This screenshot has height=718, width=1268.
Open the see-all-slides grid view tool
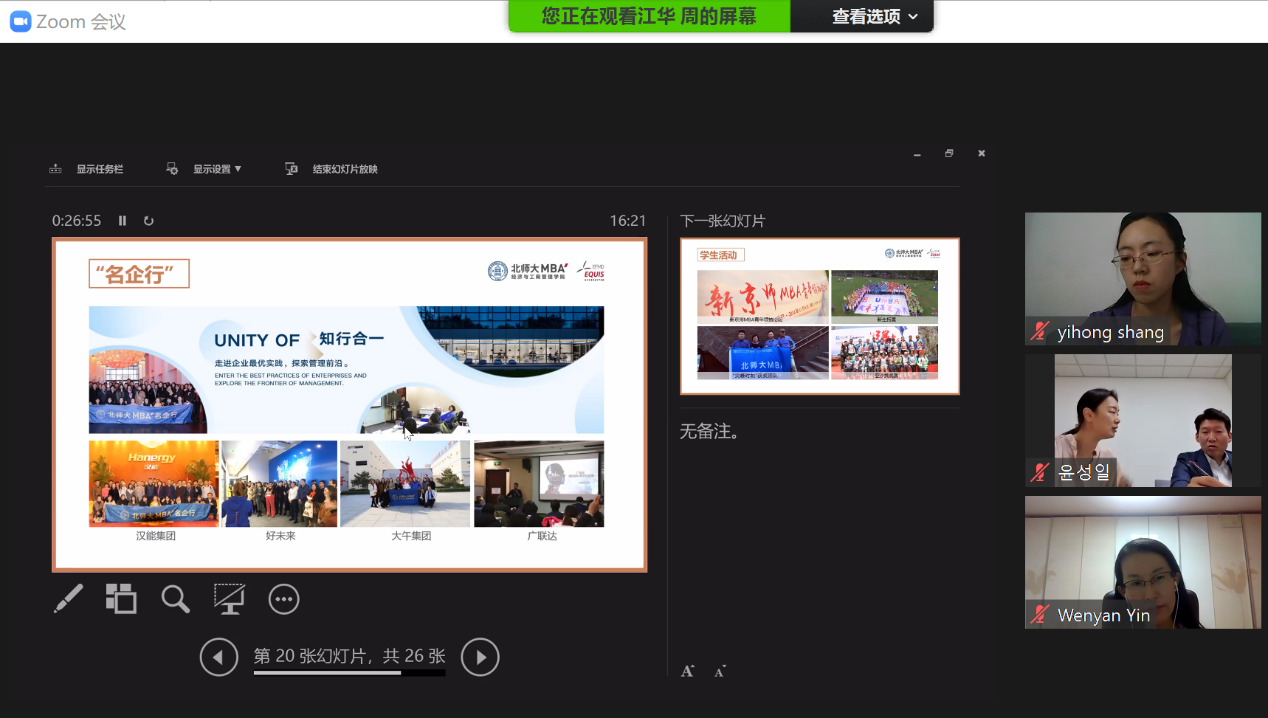click(x=120, y=598)
